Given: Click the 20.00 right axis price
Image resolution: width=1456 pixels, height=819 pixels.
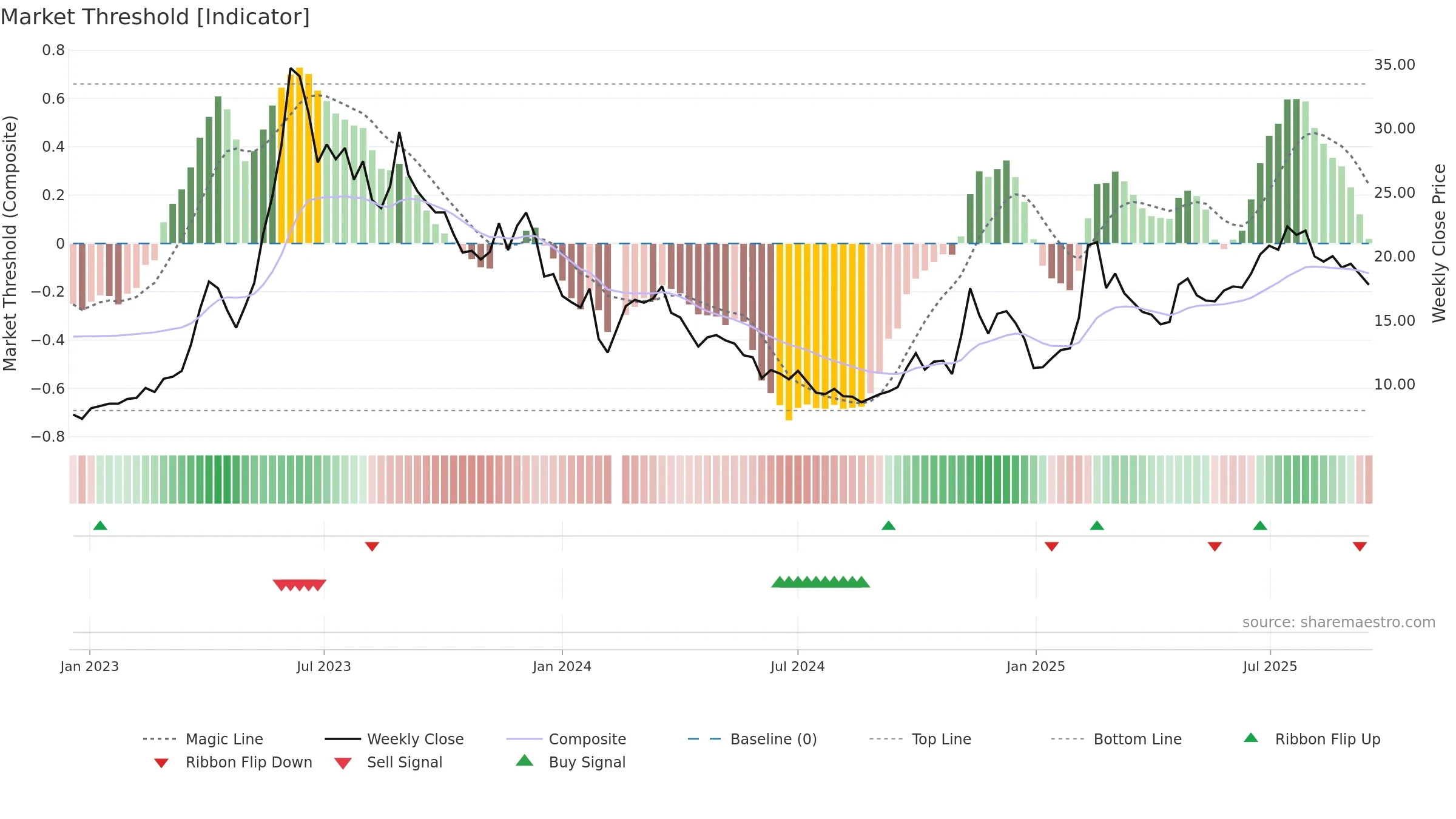Looking at the screenshot, I should 1395,257.
